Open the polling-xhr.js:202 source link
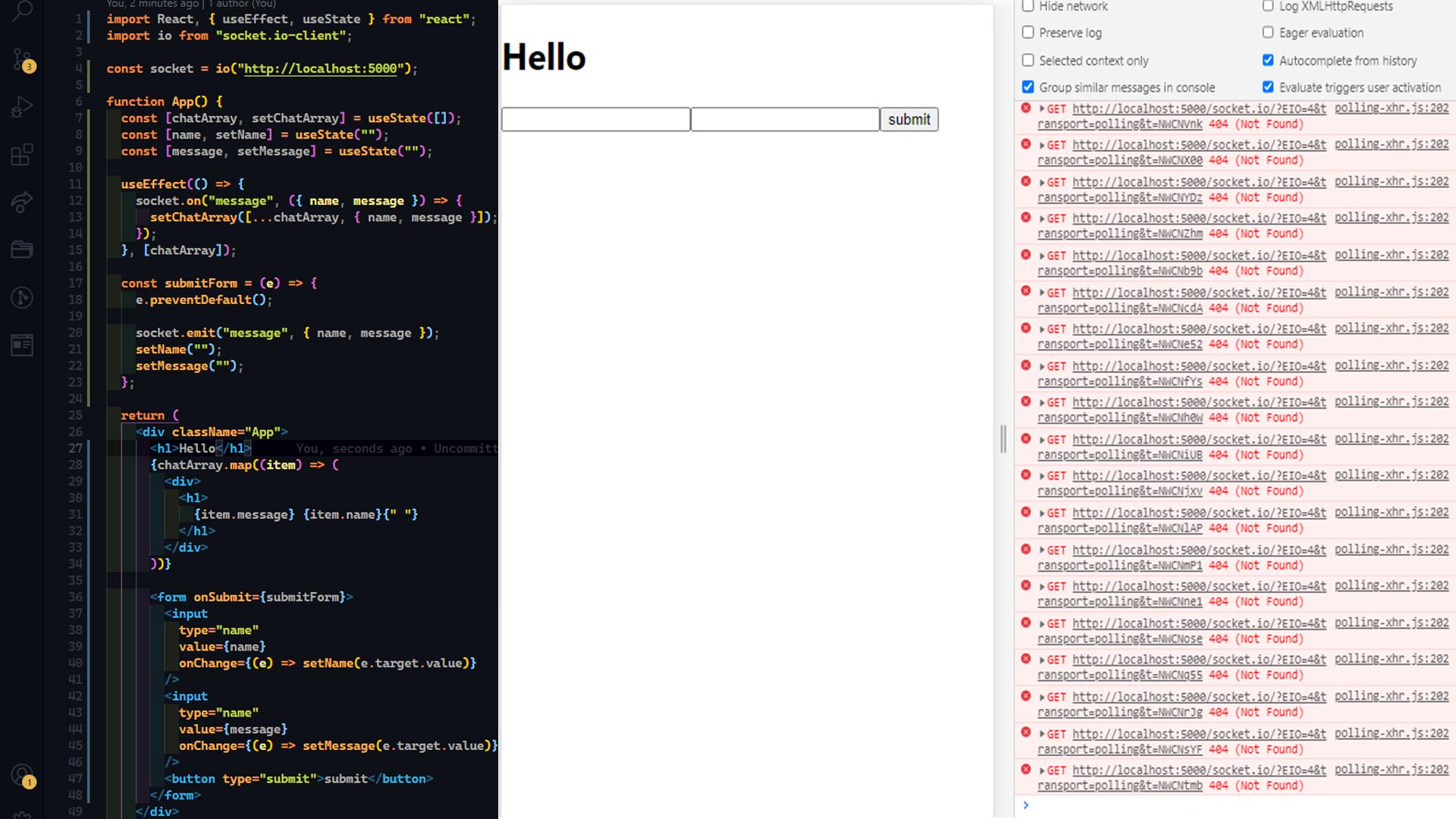This screenshot has height=819, width=1456. click(x=1392, y=108)
